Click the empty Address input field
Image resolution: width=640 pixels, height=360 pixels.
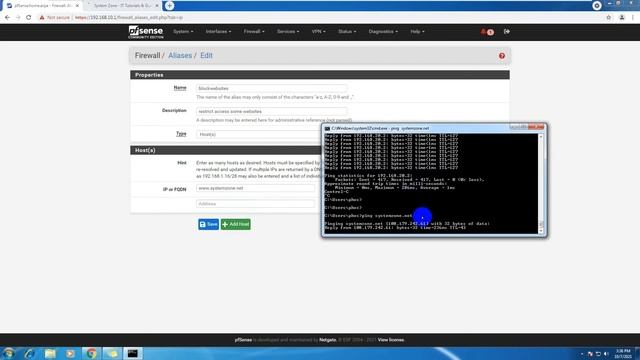[256, 204]
